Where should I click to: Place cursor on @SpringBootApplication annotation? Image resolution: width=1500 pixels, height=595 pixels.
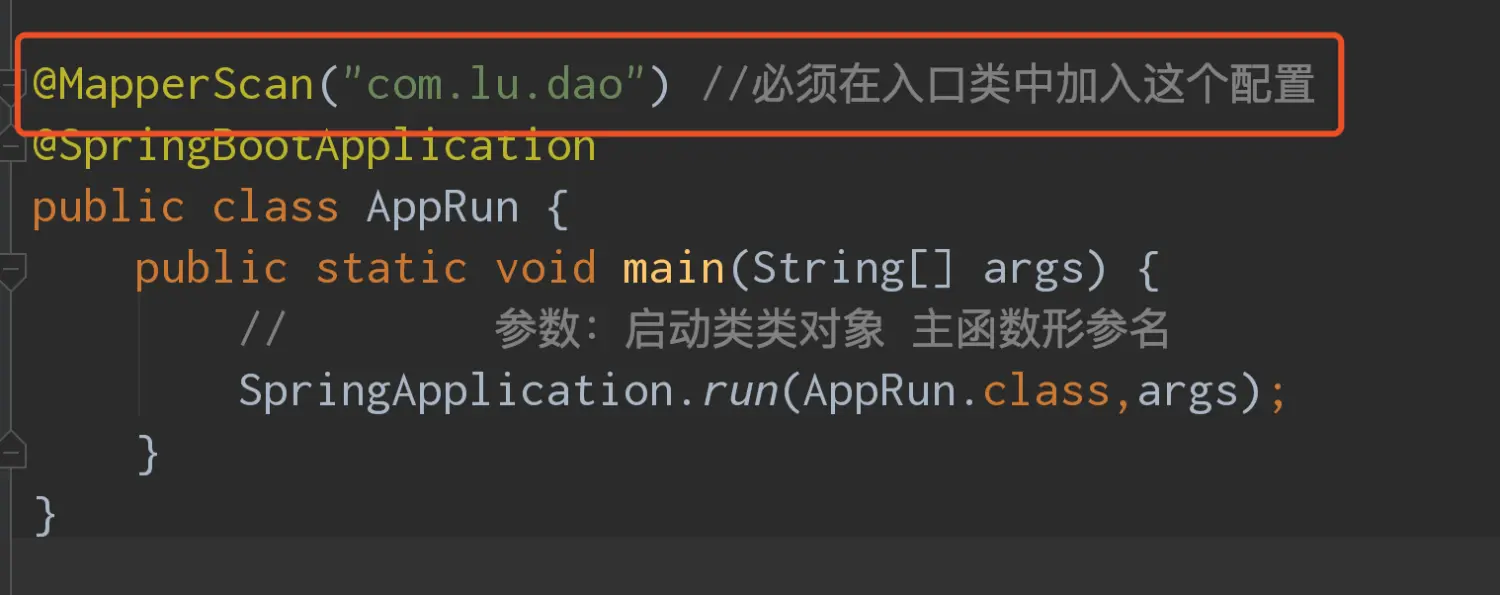(x=314, y=147)
